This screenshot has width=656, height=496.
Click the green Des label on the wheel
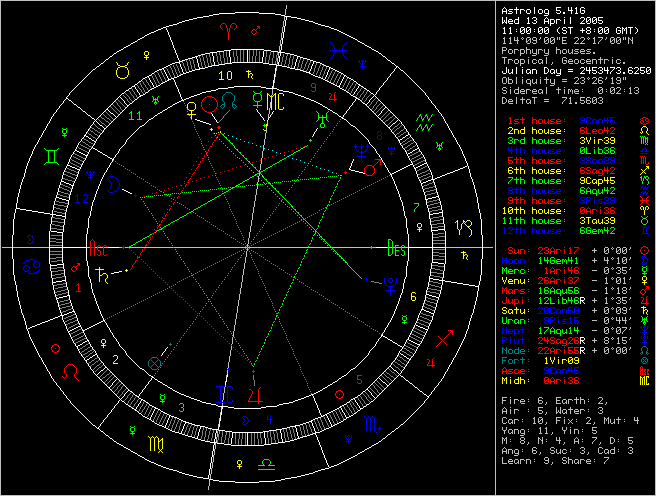click(x=396, y=249)
